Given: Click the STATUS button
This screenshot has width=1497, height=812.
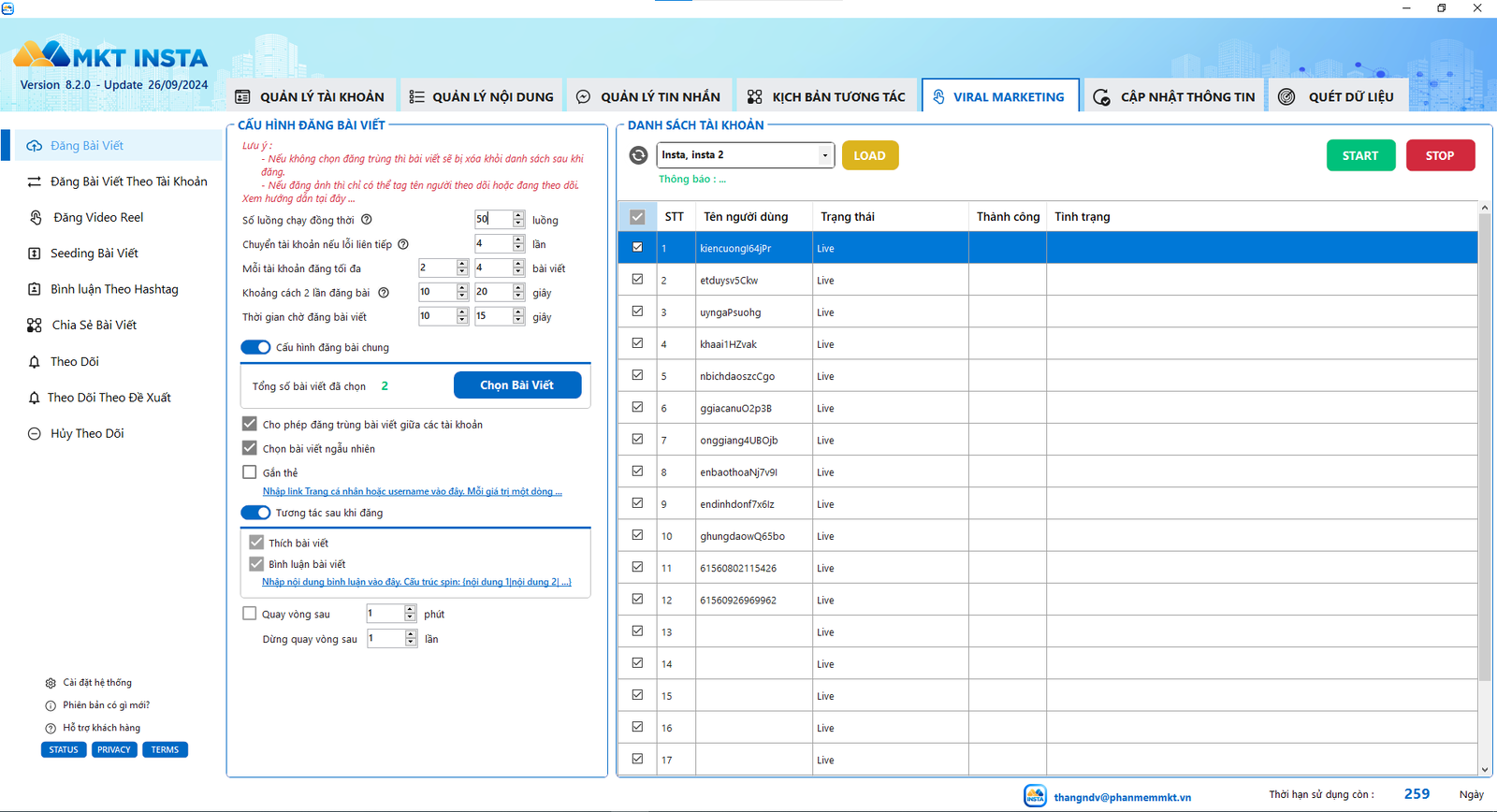Looking at the screenshot, I should click(x=64, y=749).
